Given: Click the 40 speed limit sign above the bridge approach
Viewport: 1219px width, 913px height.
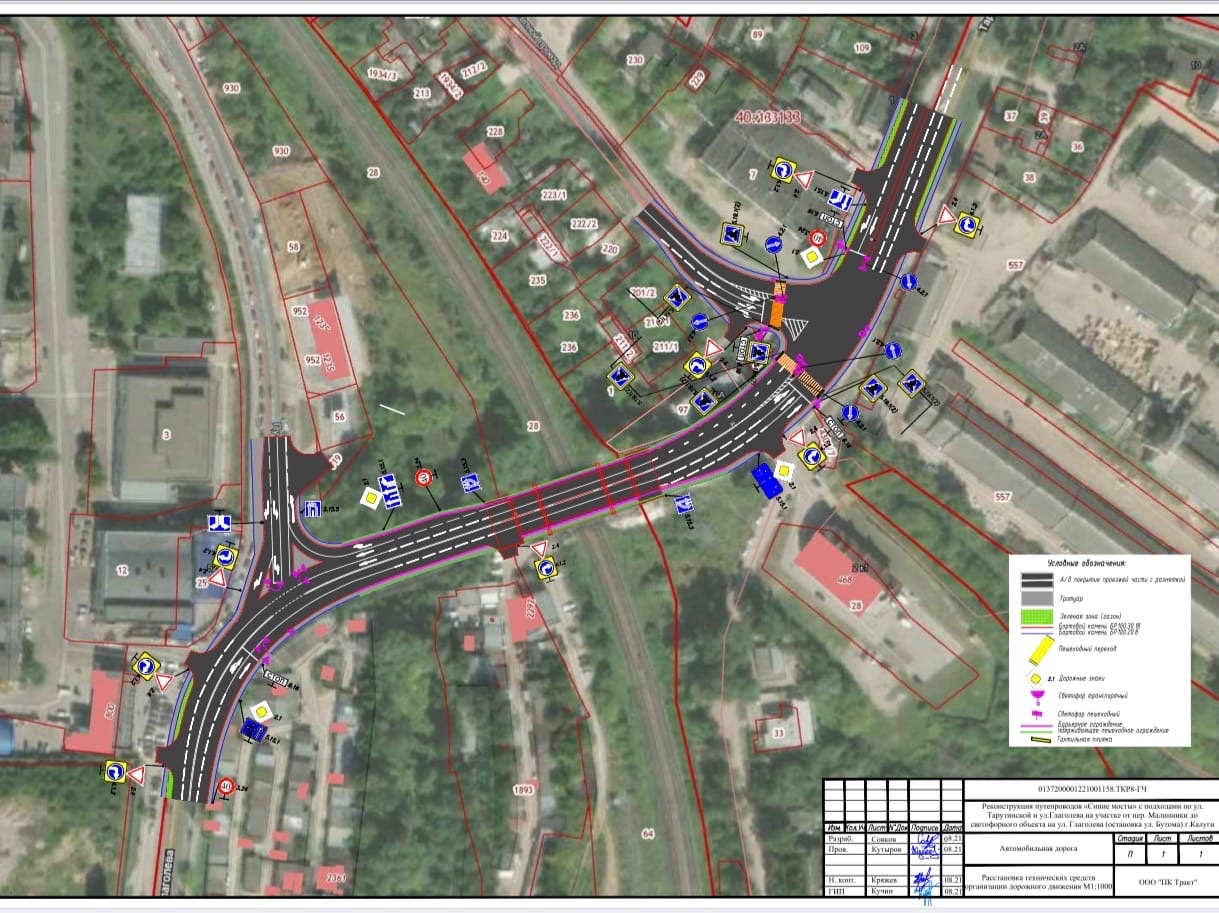Looking at the screenshot, I should click(x=423, y=477).
